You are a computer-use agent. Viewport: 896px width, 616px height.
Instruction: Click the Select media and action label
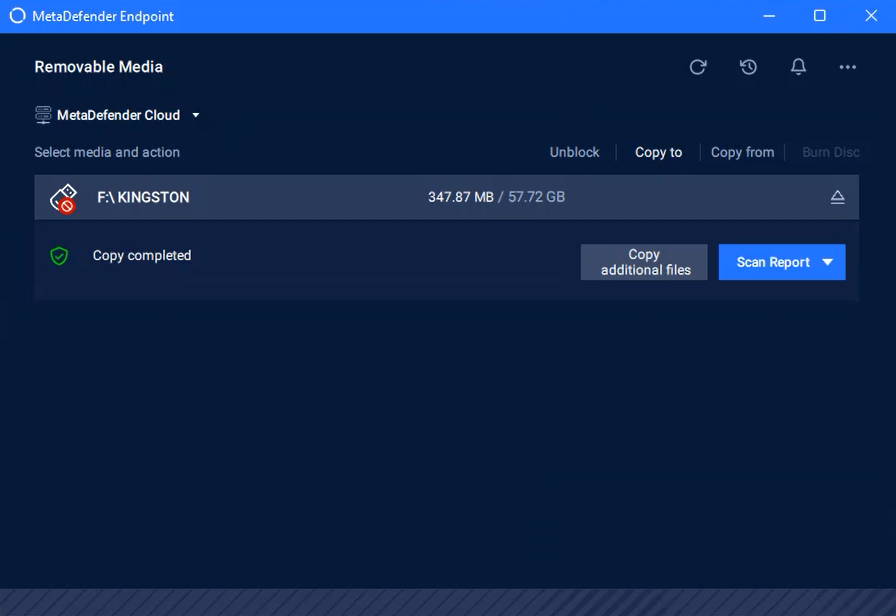coord(107,152)
